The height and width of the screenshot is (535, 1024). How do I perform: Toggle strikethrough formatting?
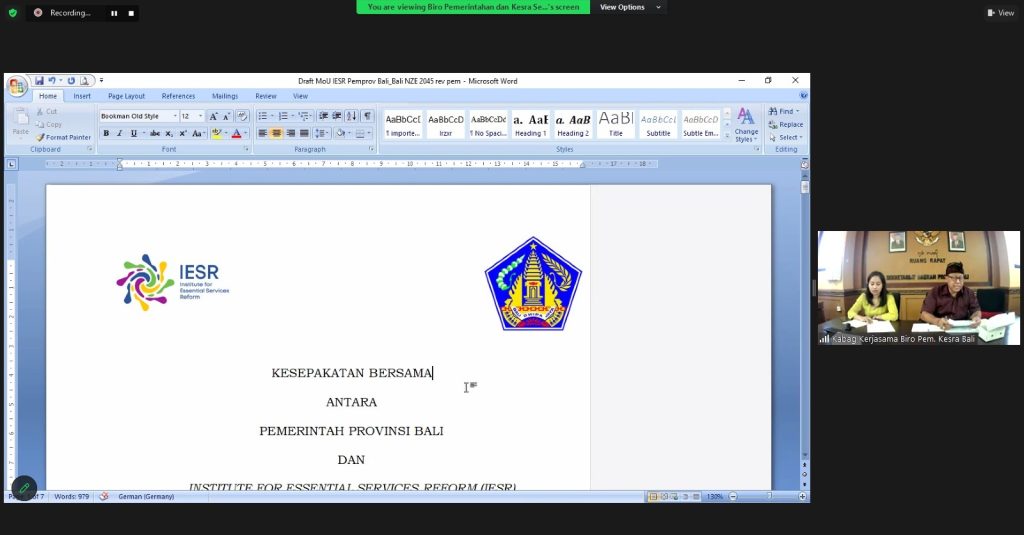[155, 133]
